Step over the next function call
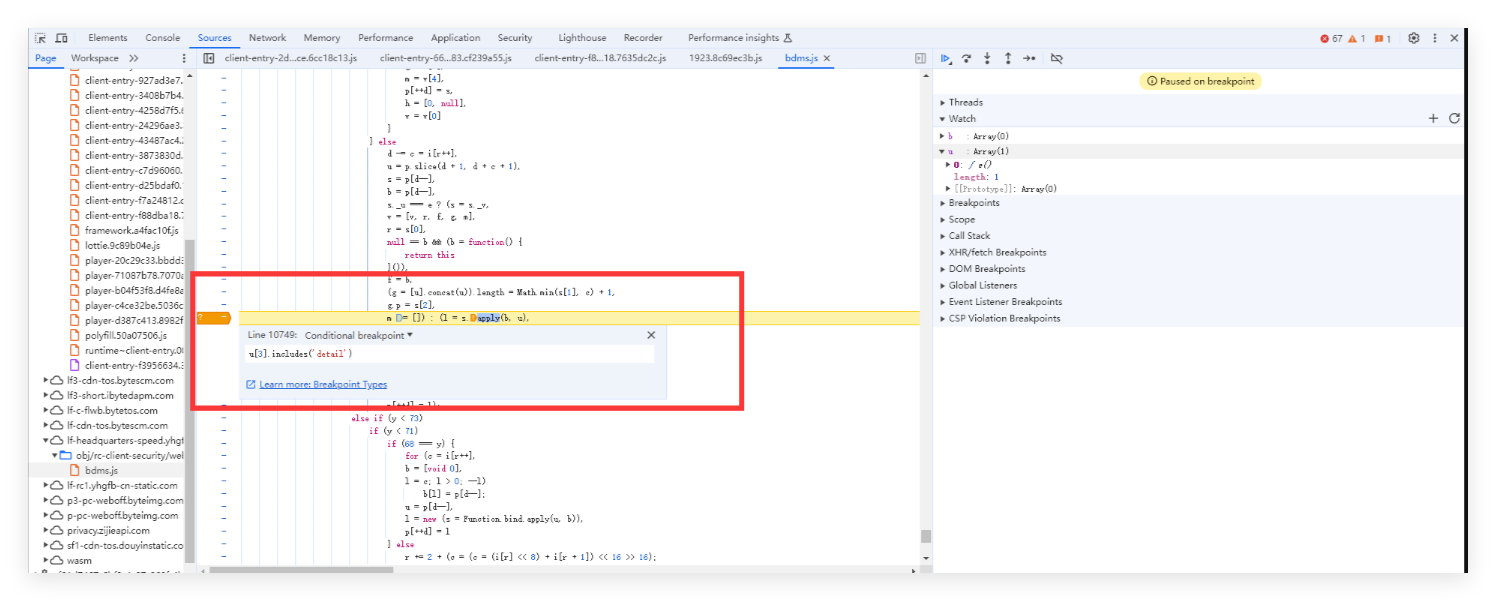This screenshot has height=601, width=1496. pos(967,59)
